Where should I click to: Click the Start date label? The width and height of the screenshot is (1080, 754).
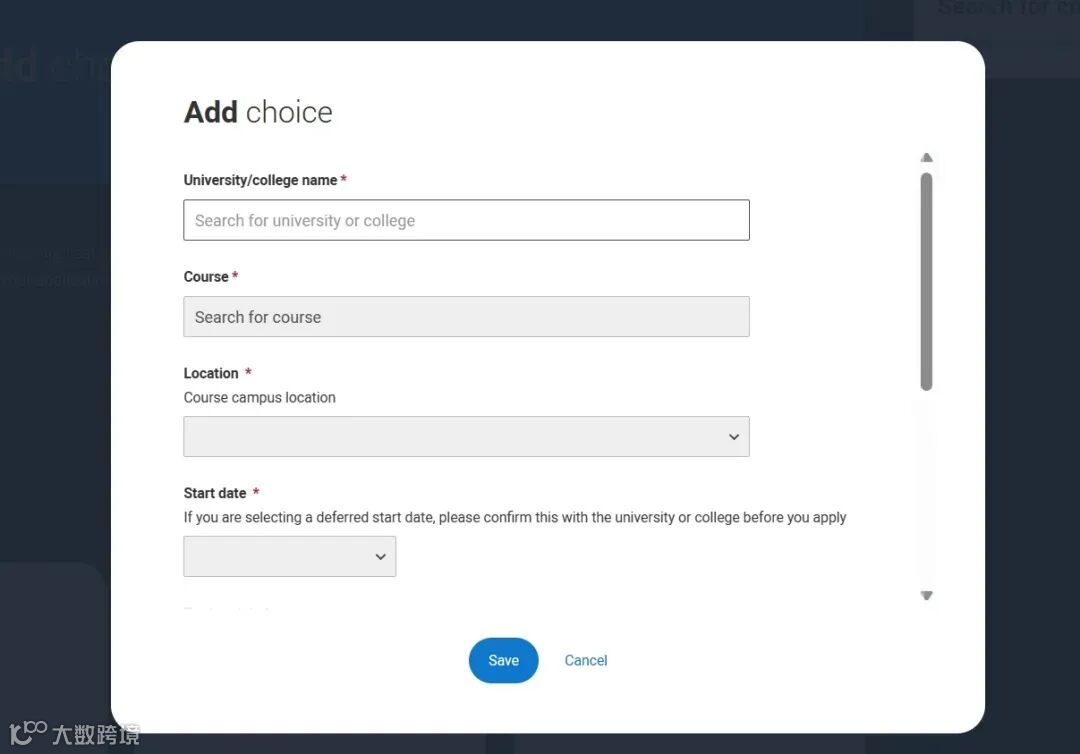(215, 493)
